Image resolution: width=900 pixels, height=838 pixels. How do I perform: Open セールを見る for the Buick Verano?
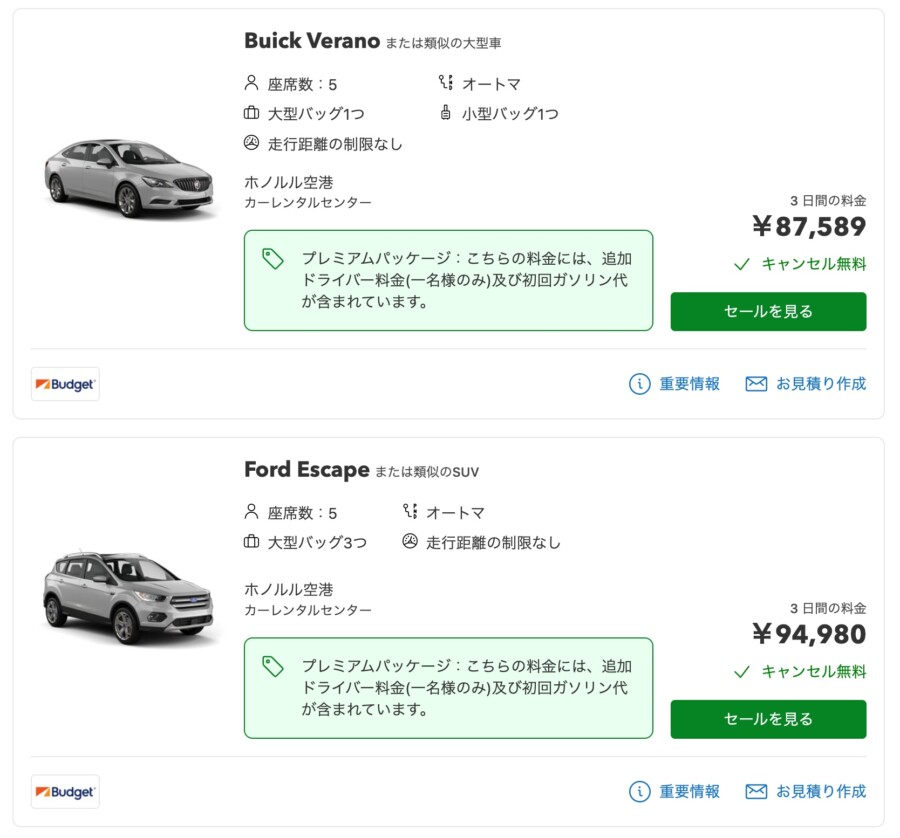[x=768, y=311]
